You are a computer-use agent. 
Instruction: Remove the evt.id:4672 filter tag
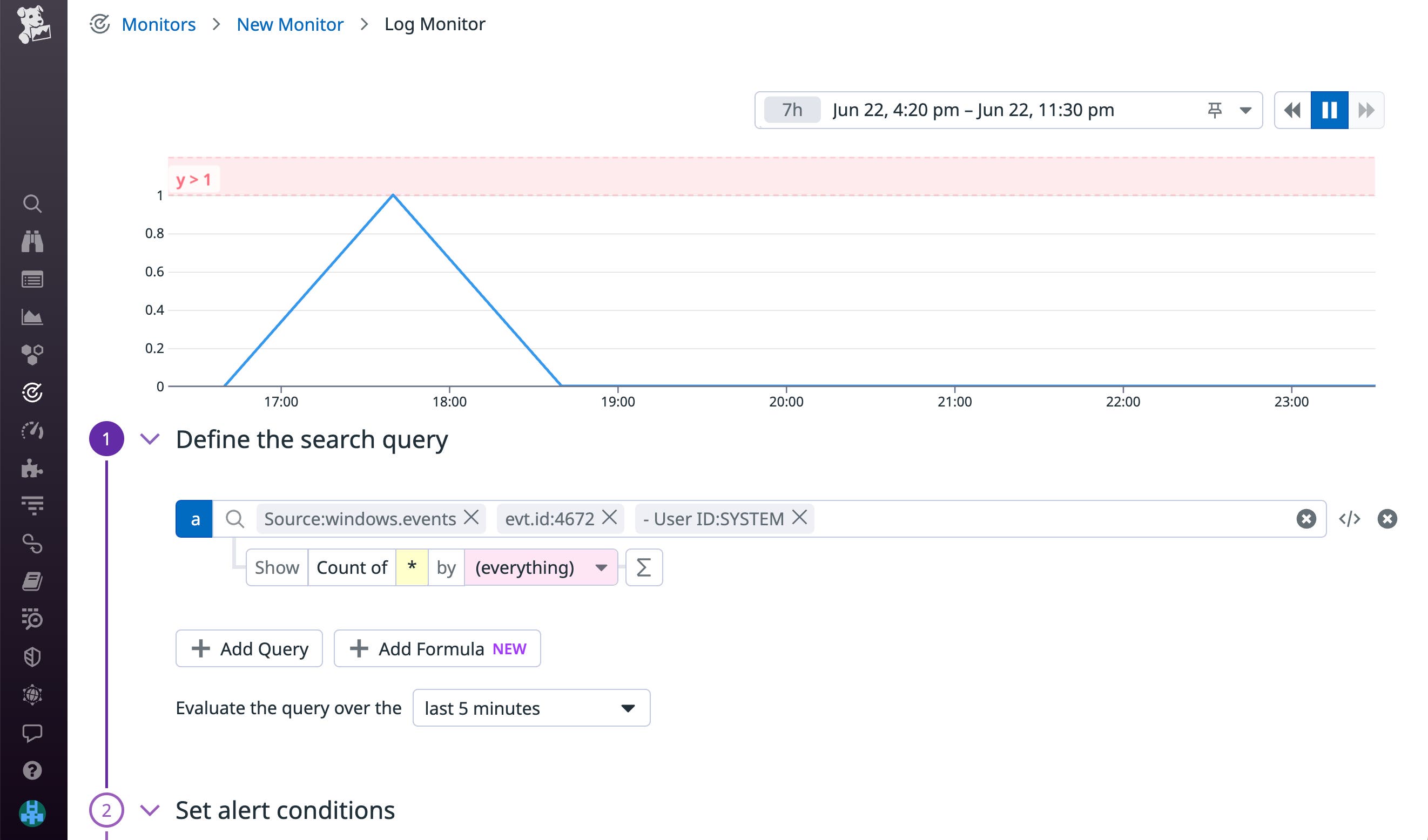(x=610, y=517)
